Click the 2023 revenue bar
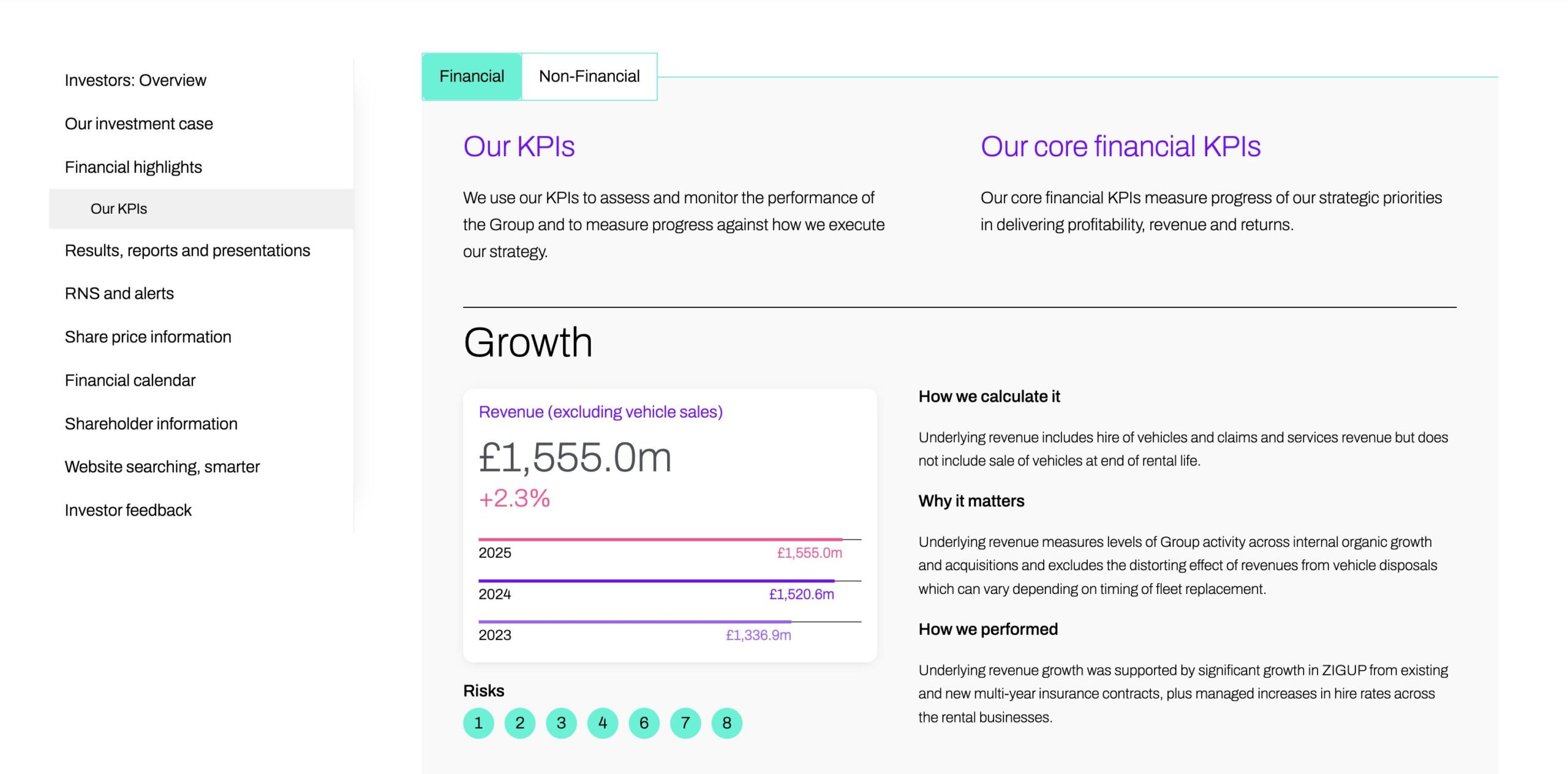This screenshot has height=774, width=1568. 635,622
